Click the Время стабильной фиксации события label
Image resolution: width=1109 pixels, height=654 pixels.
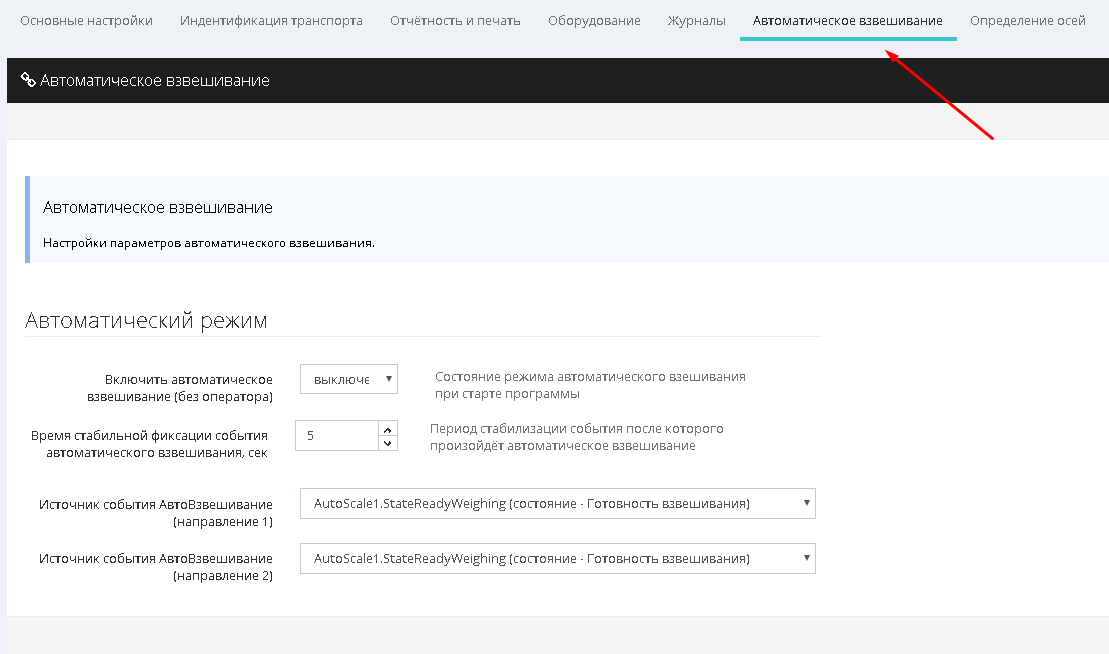(x=149, y=444)
